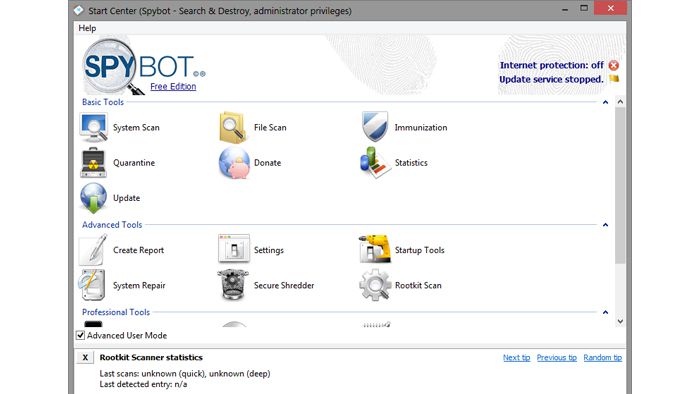The image size is (700, 394).
Task: Click the System Repair label
Action: point(139,286)
